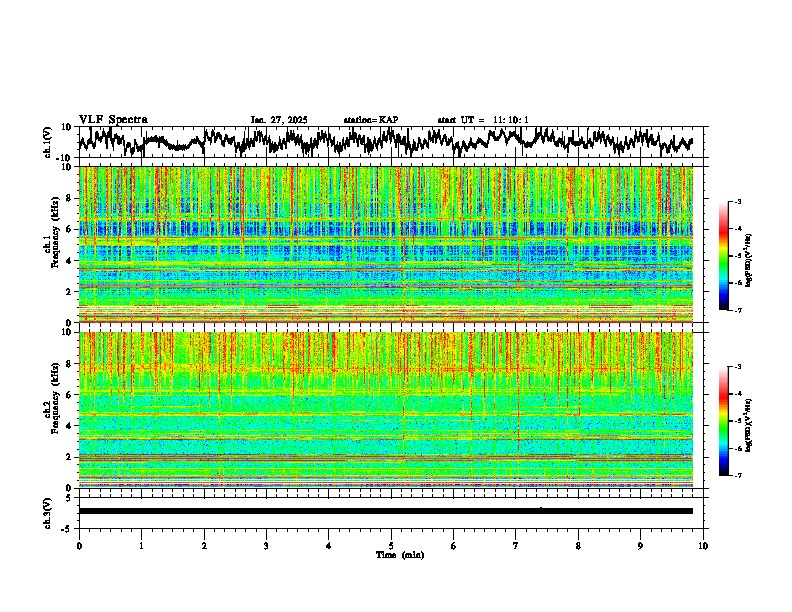This screenshot has width=792, height=612.
Task: Click the ch.2 colorbar log(PSD) label
Action: (749, 425)
